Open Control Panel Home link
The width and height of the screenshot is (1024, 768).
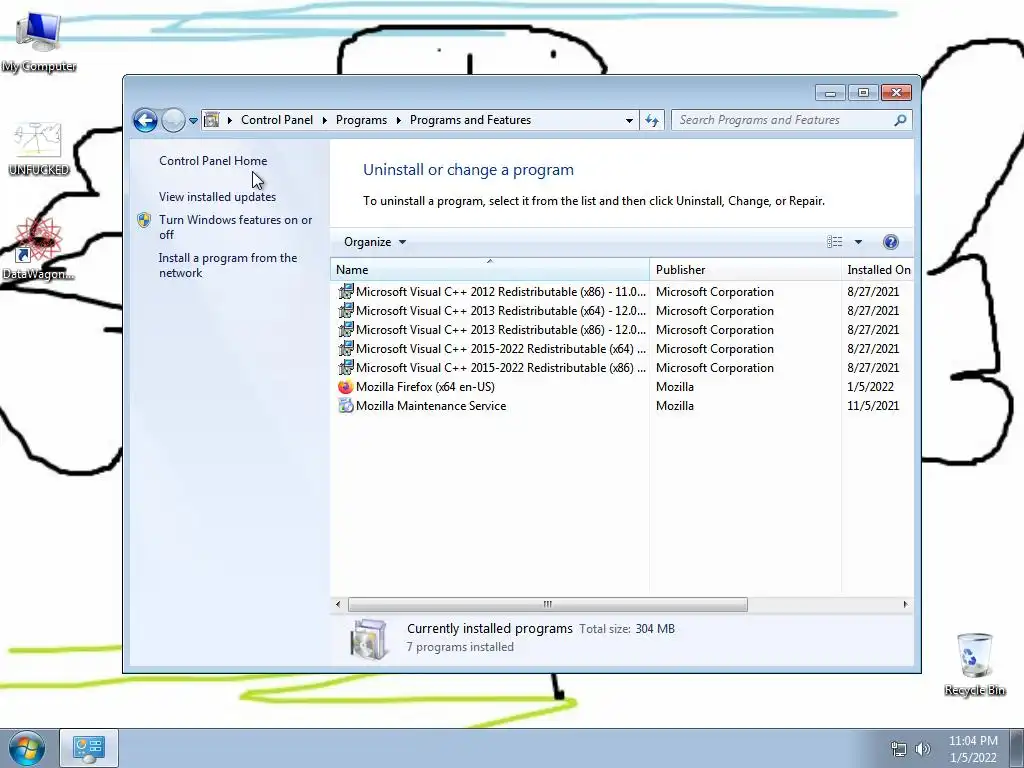[213, 161]
